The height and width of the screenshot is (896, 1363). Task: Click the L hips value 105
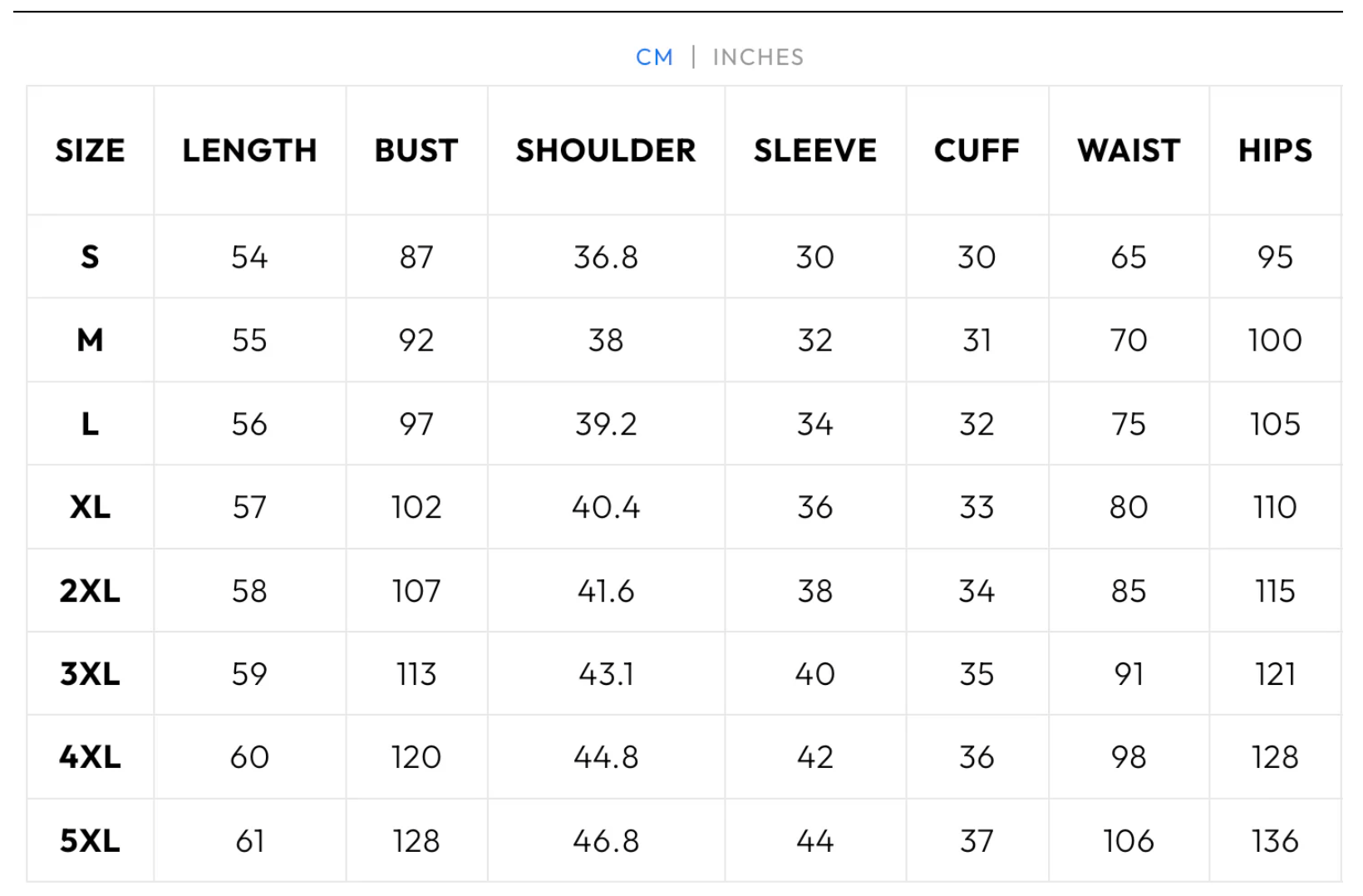[x=1275, y=424]
